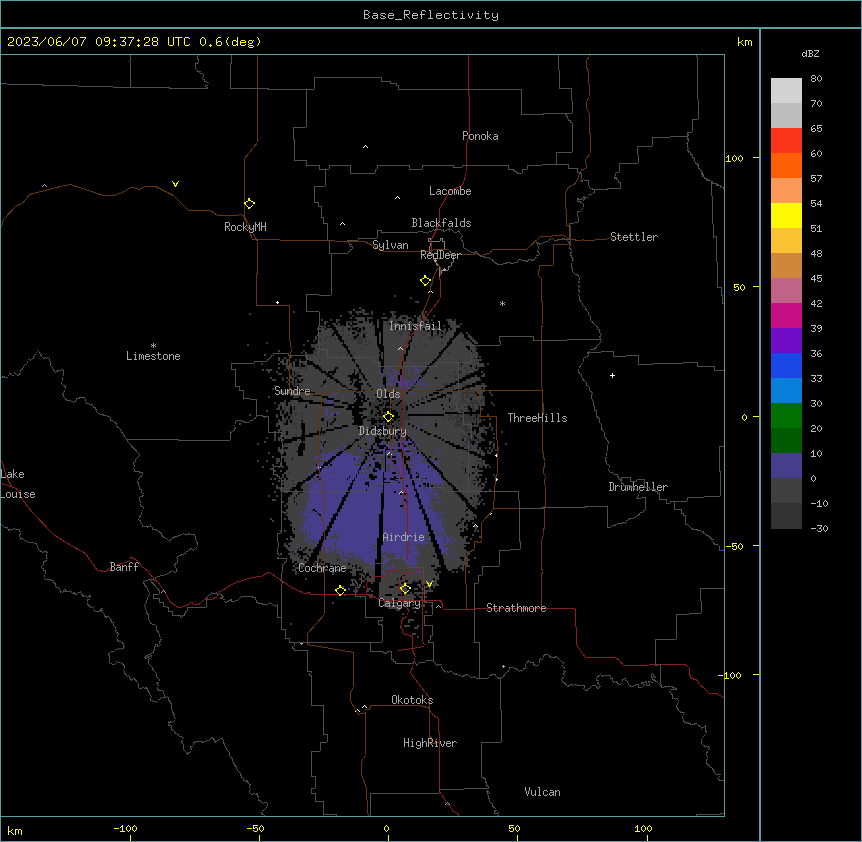Viewport: 862px width, 842px height.
Task: Click the yellow V marker northwest of RockyMH
Action: (x=175, y=184)
